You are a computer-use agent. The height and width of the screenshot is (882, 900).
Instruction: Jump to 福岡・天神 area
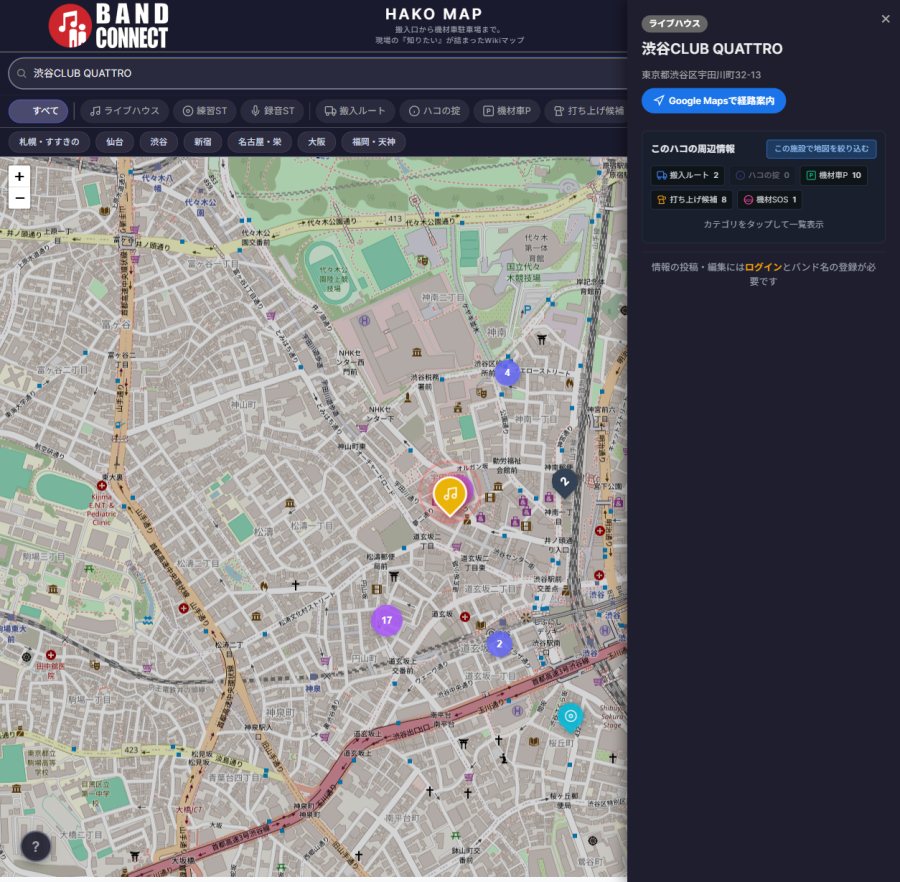374,142
